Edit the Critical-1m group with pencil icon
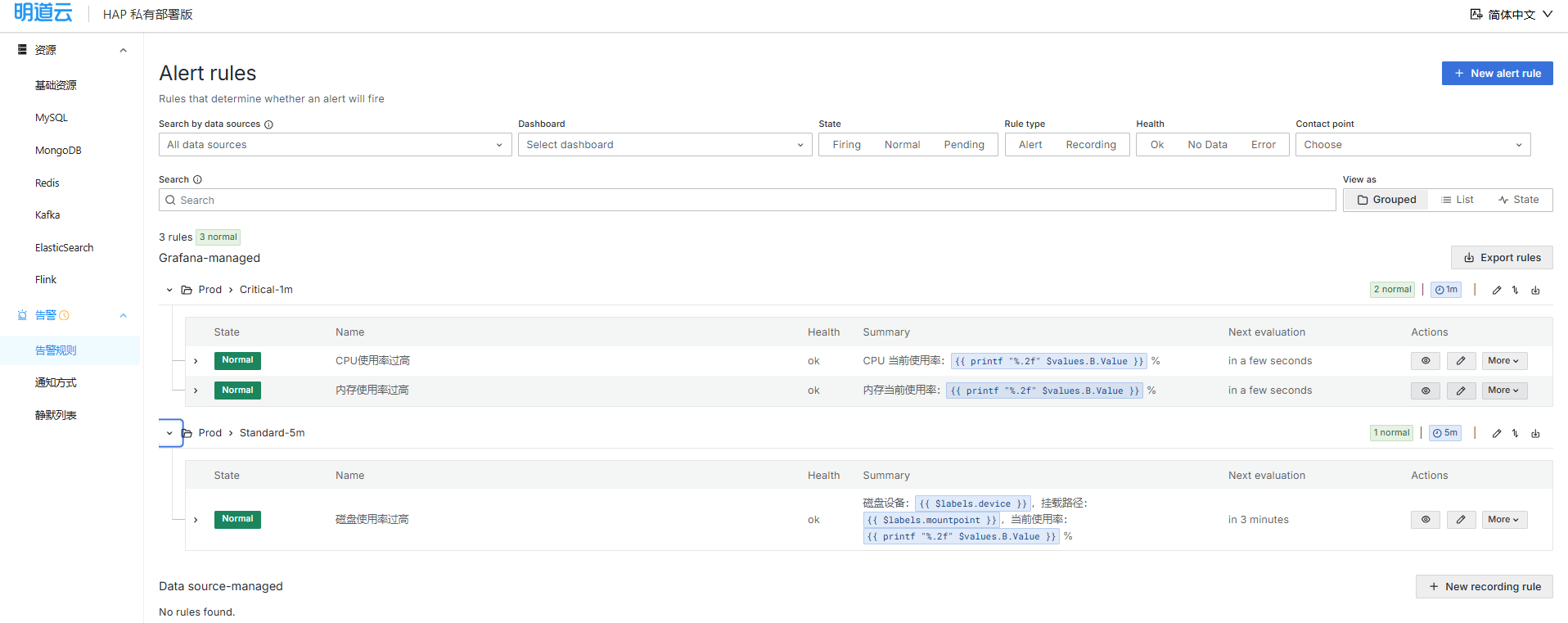This screenshot has height=623, width=1568. point(1496,290)
